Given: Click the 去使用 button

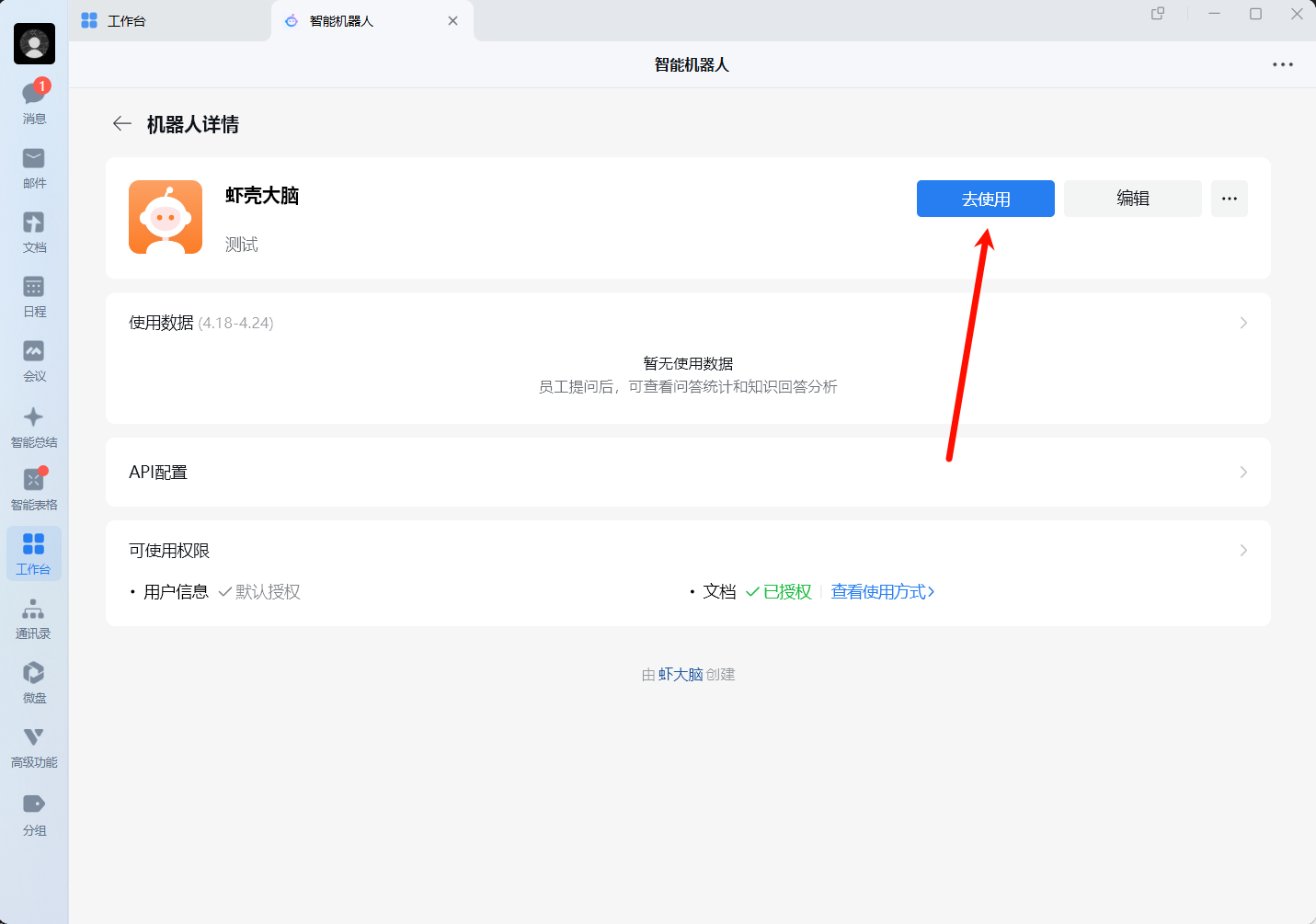Looking at the screenshot, I should click(986, 199).
